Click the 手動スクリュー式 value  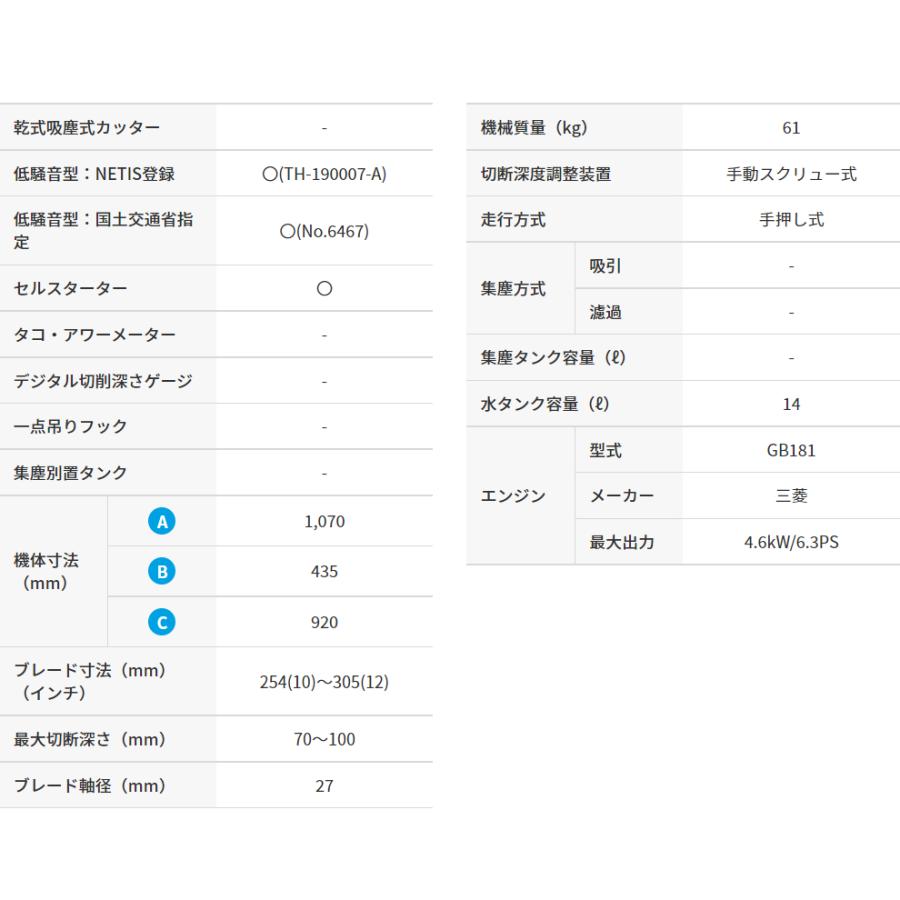(x=791, y=174)
